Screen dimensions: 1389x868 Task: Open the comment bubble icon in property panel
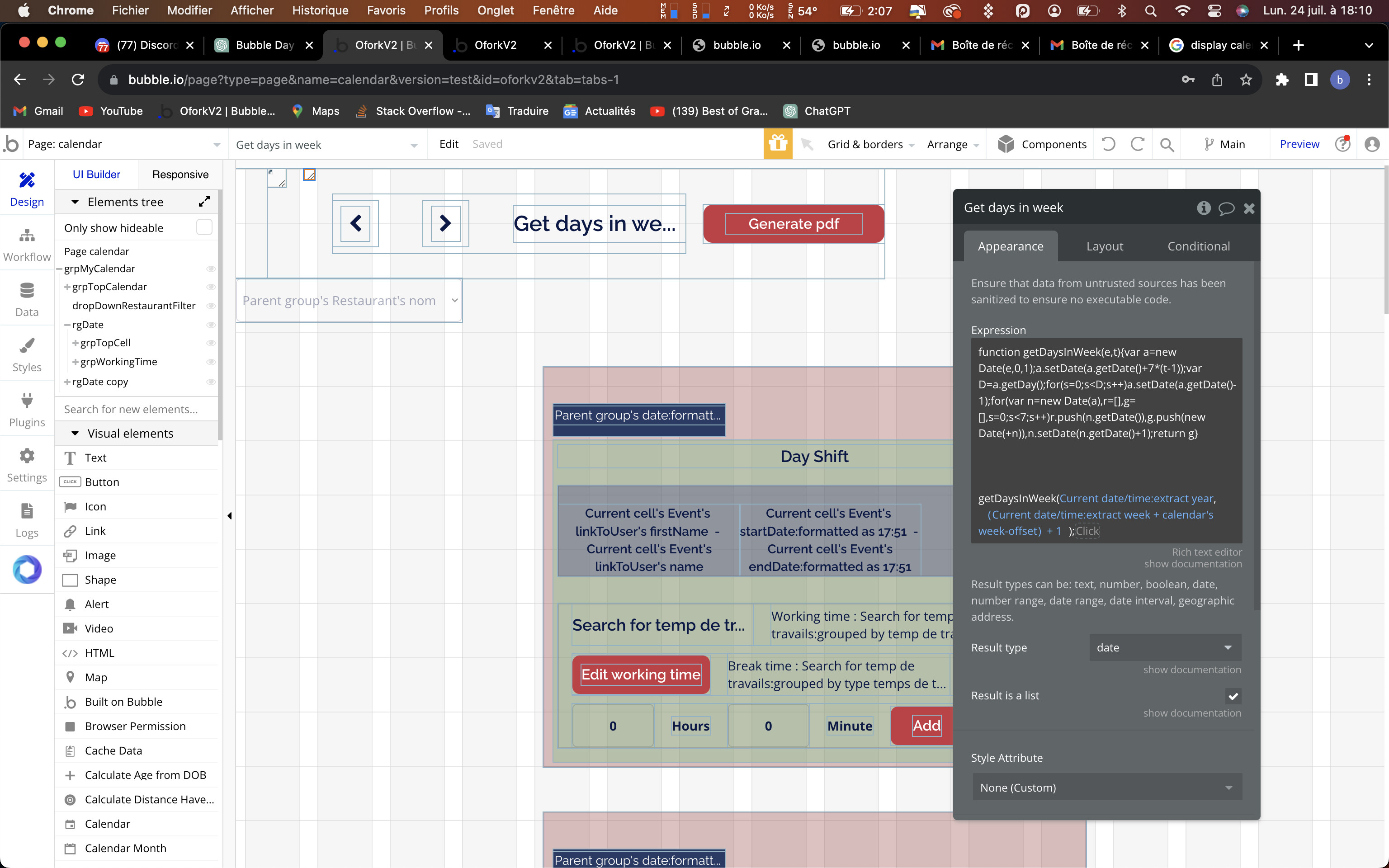1227,208
